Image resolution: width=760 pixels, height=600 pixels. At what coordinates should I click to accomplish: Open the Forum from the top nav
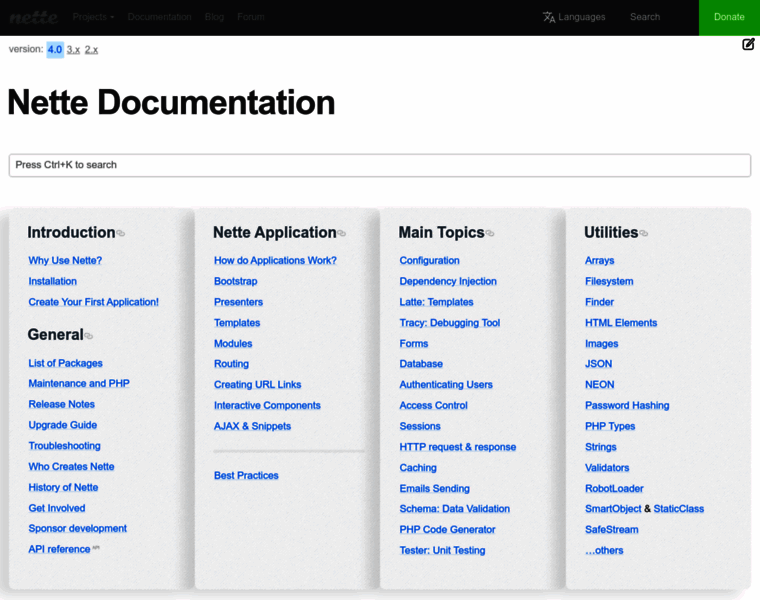point(251,17)
